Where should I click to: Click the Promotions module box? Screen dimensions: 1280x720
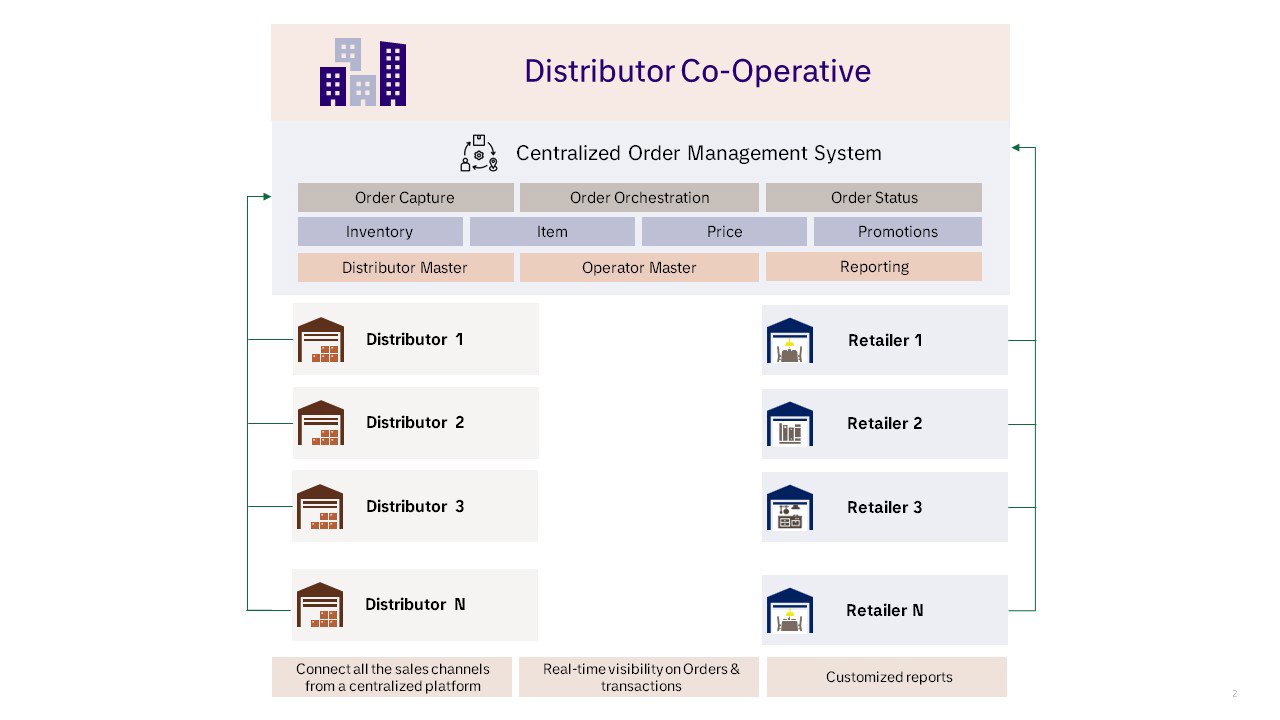tap(897, 231)
